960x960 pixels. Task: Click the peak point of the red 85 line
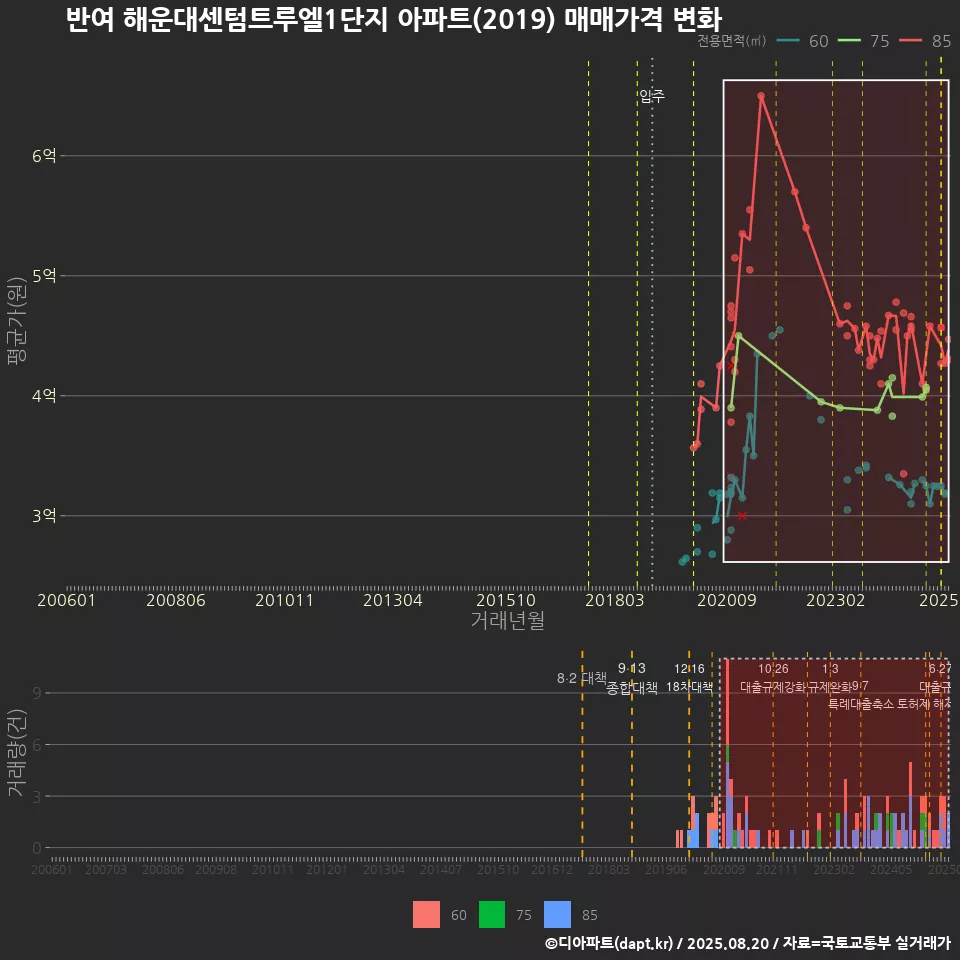761,96
